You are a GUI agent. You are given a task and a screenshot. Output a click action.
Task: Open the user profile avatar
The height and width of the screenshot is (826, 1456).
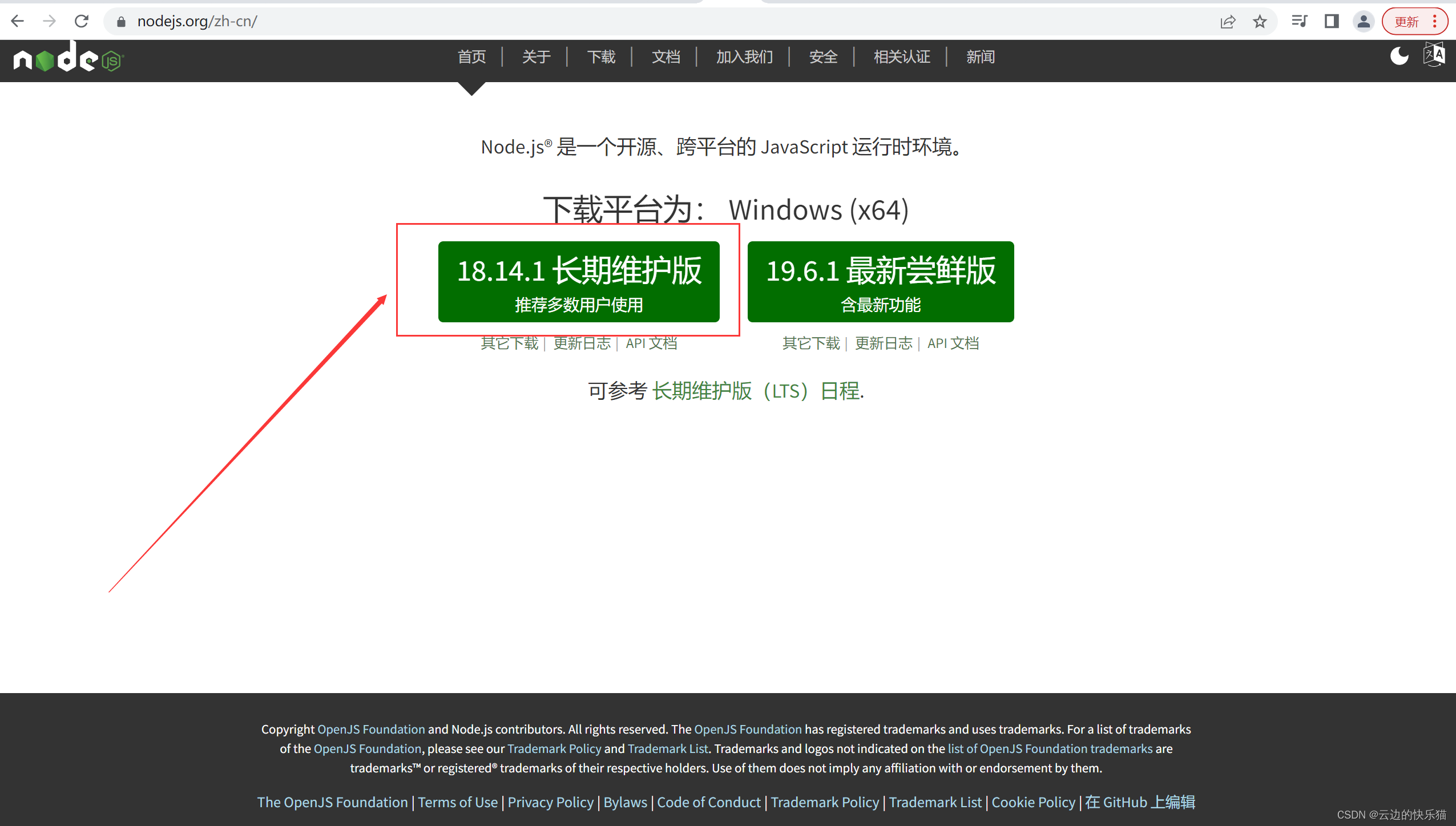(x=1364, y=22)
